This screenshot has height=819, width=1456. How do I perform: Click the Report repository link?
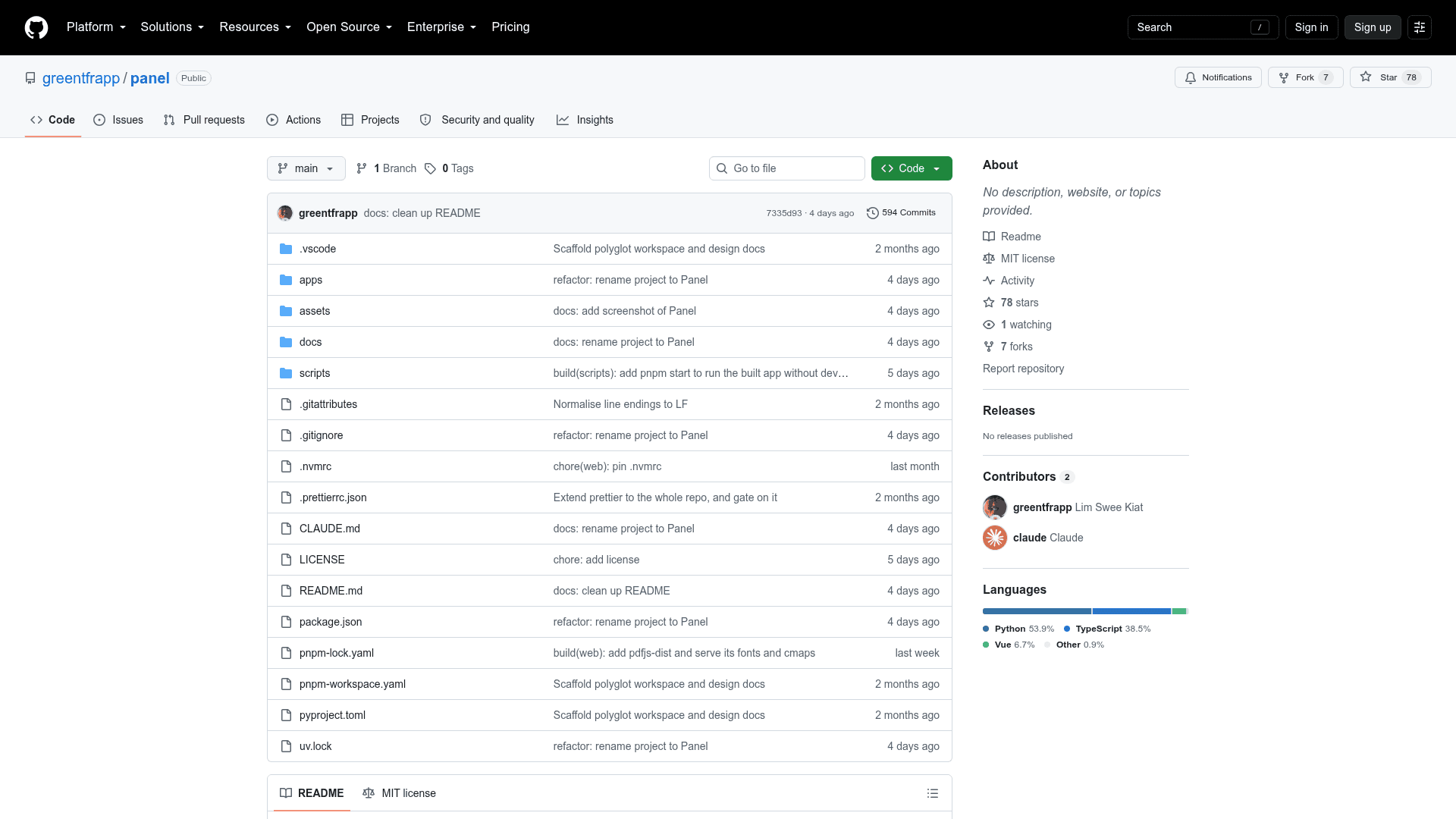click(1023, 369)
